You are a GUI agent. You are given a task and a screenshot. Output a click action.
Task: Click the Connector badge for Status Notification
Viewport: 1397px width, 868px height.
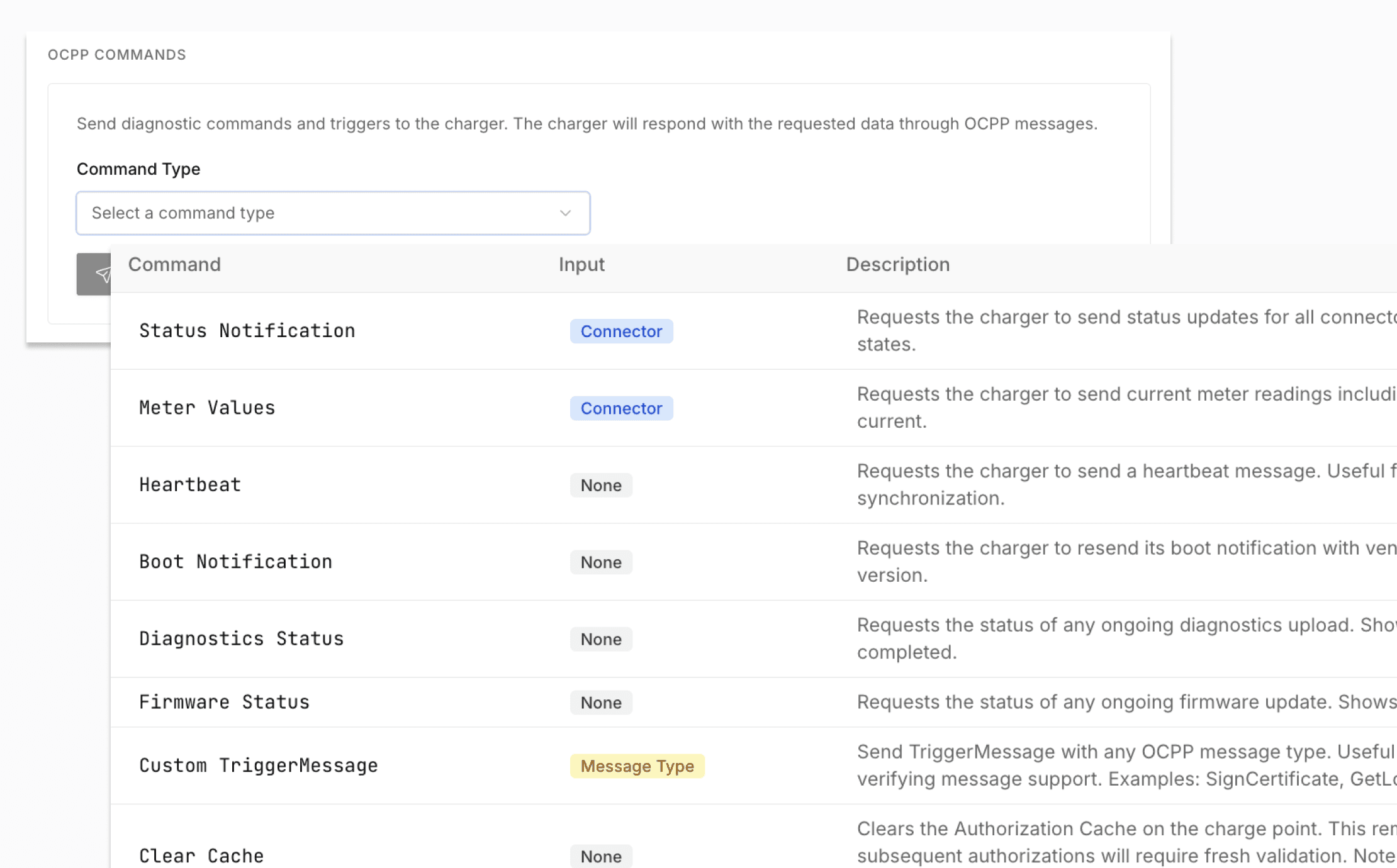point(621,331)
